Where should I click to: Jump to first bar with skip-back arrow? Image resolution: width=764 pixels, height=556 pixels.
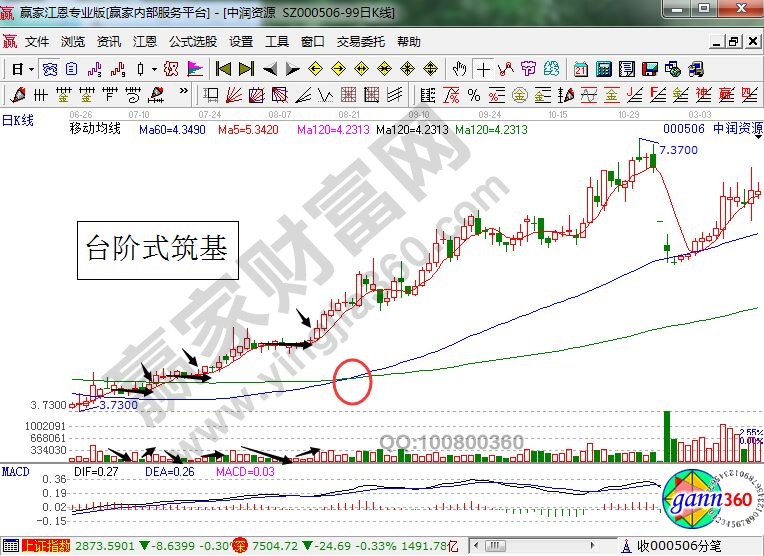222,69
